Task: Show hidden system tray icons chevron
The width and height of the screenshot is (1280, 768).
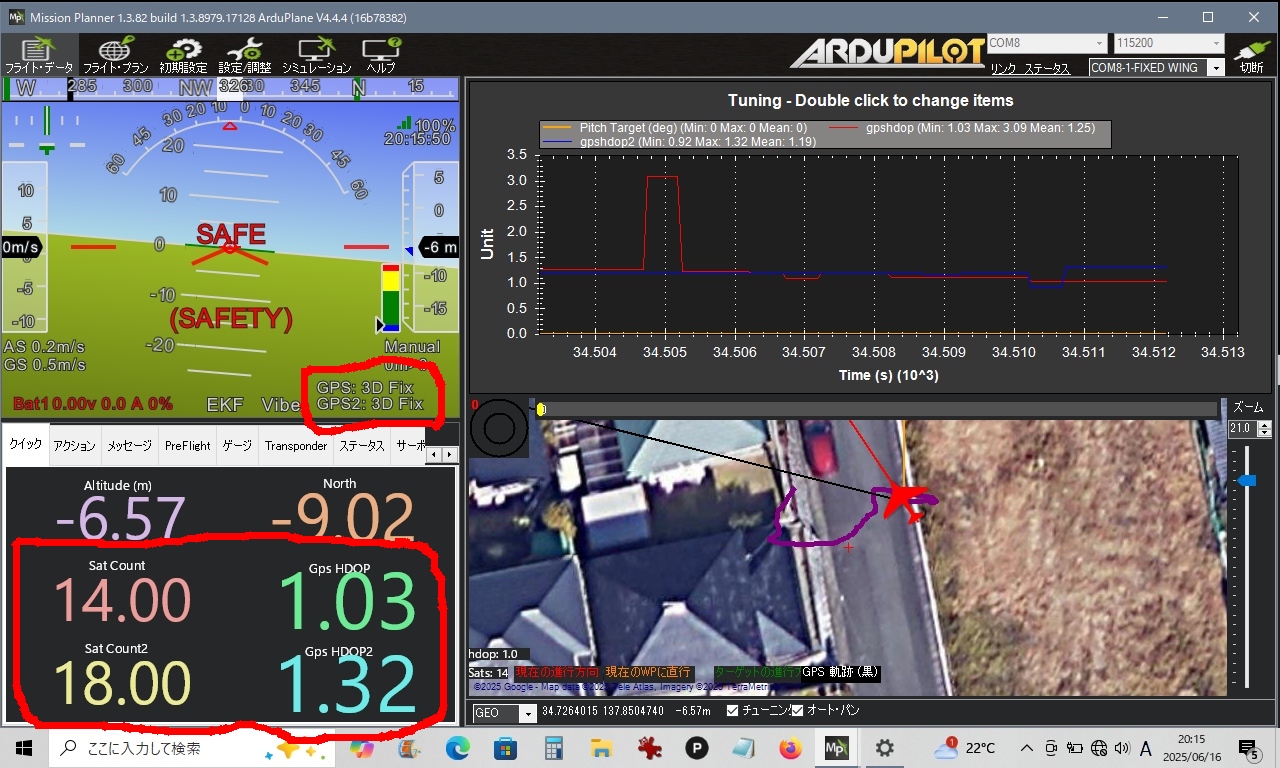Action: point(1026,748)
